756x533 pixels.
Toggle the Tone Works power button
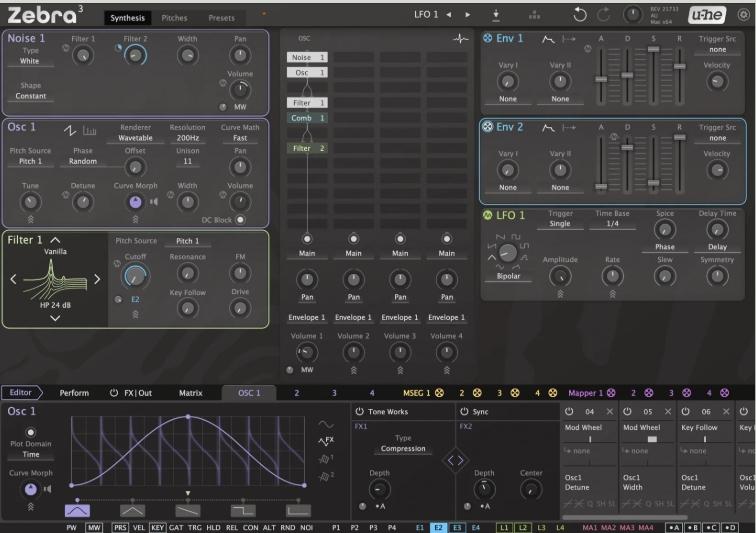[360, 411]
